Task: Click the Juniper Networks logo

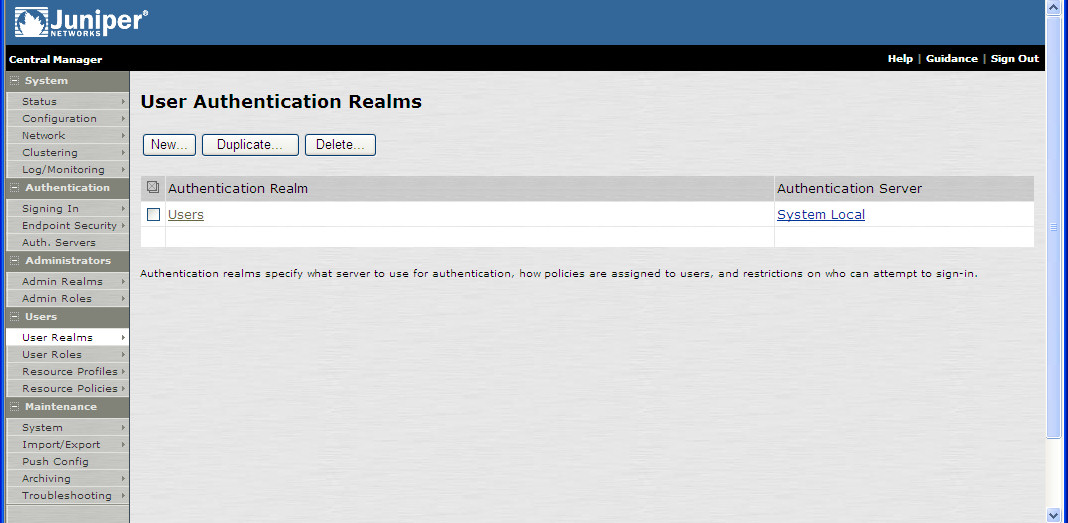Action: (82, 22)
